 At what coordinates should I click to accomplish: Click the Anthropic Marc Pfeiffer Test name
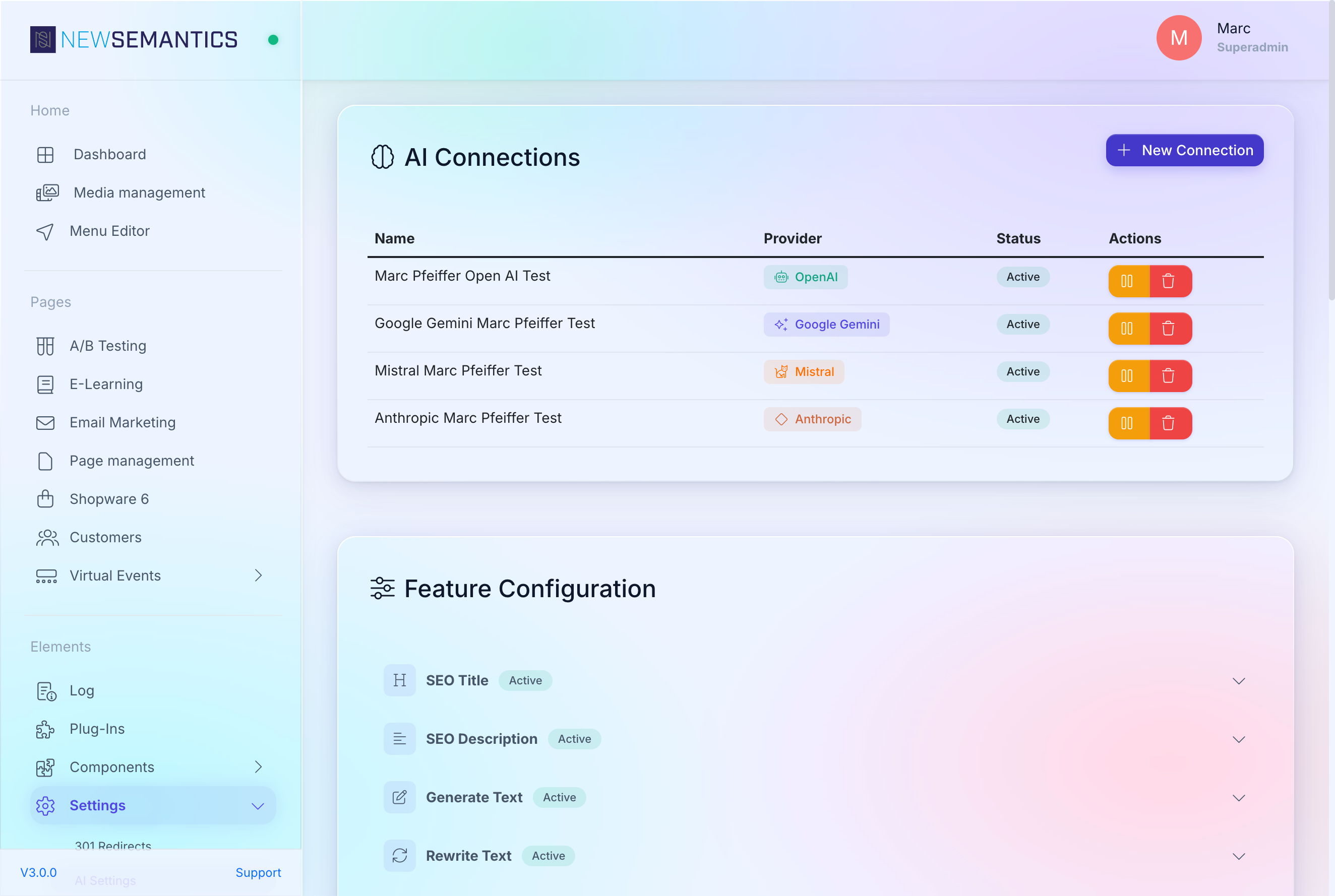pos(468,418)
